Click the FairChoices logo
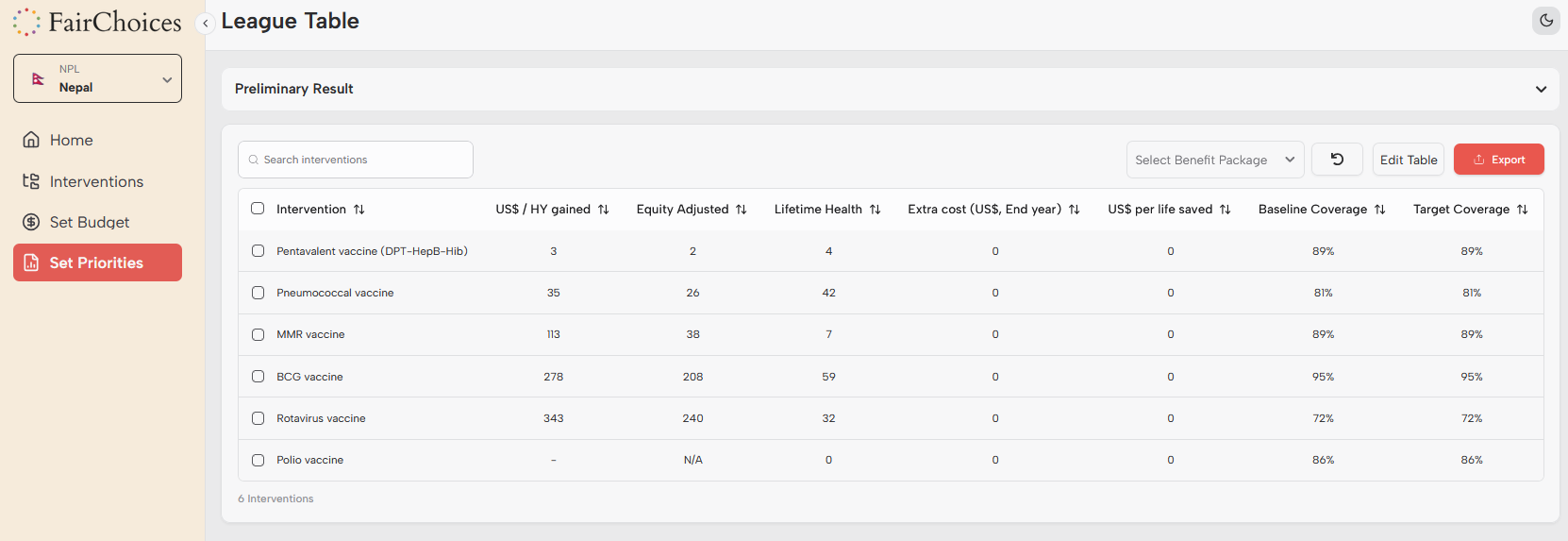The width and height of the screenshot is (1568, 541). point(97,22)
